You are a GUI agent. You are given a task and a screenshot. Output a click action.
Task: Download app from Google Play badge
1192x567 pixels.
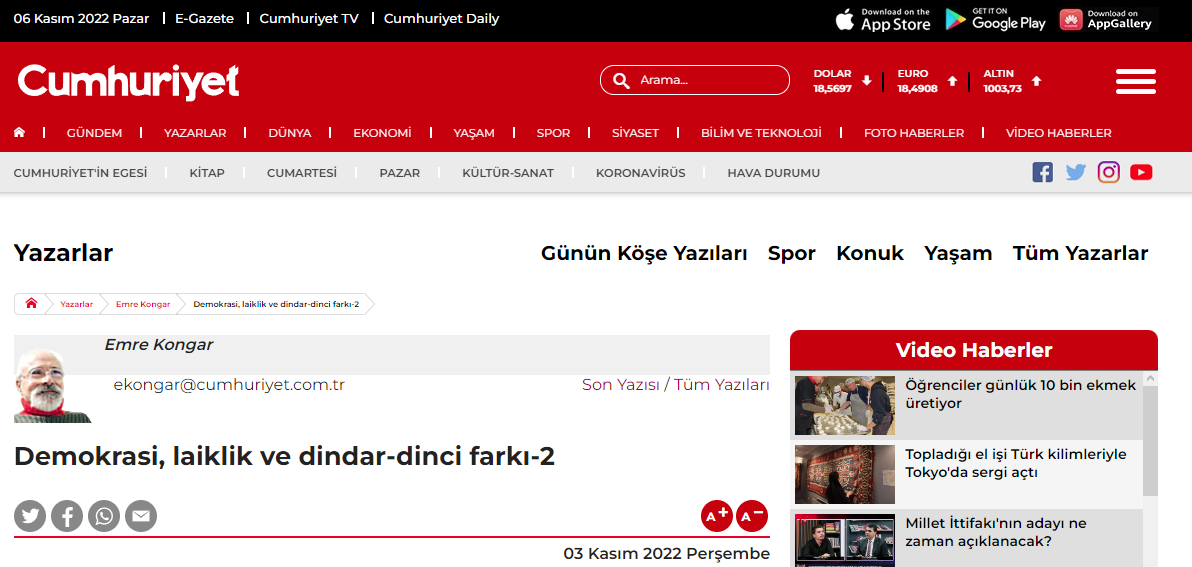click(995, 19)
